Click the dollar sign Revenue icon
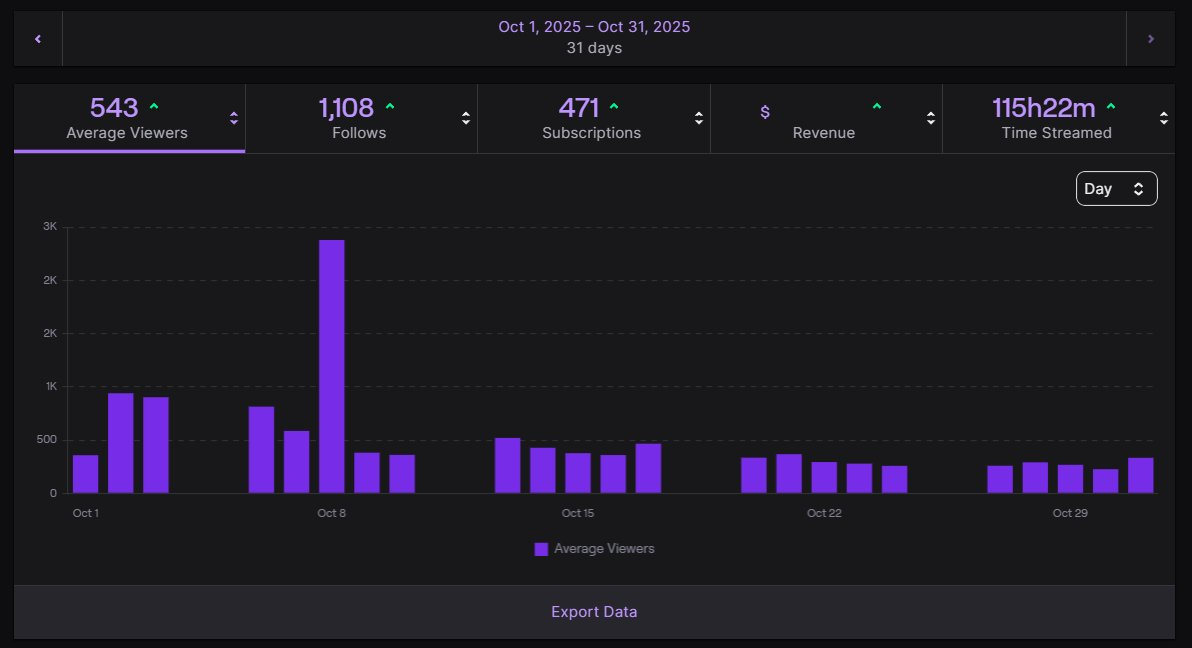Image resolution: width=1192 pixels, height=648 pixels. [x=765, y=112]
